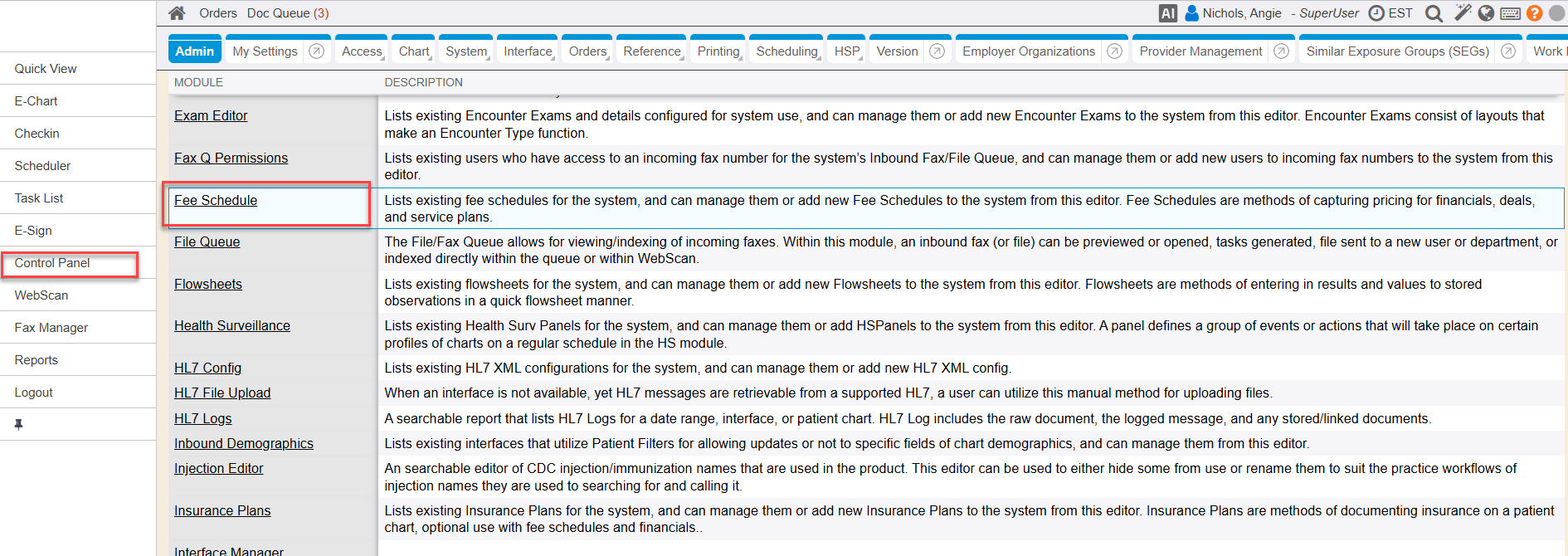The image size is (1568, 556).
Task: Click the magnifying glass search icon
Action: (x=1434, y=13)
